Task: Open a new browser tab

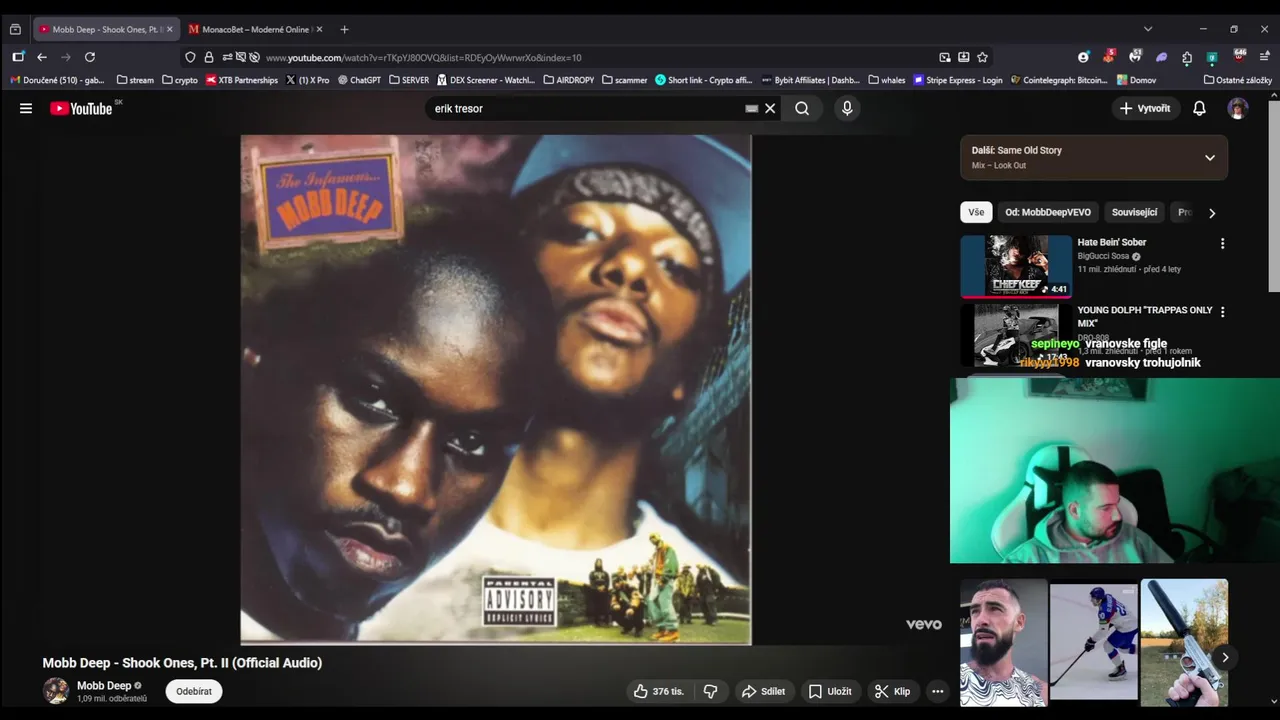Action: tap(344, 29)
